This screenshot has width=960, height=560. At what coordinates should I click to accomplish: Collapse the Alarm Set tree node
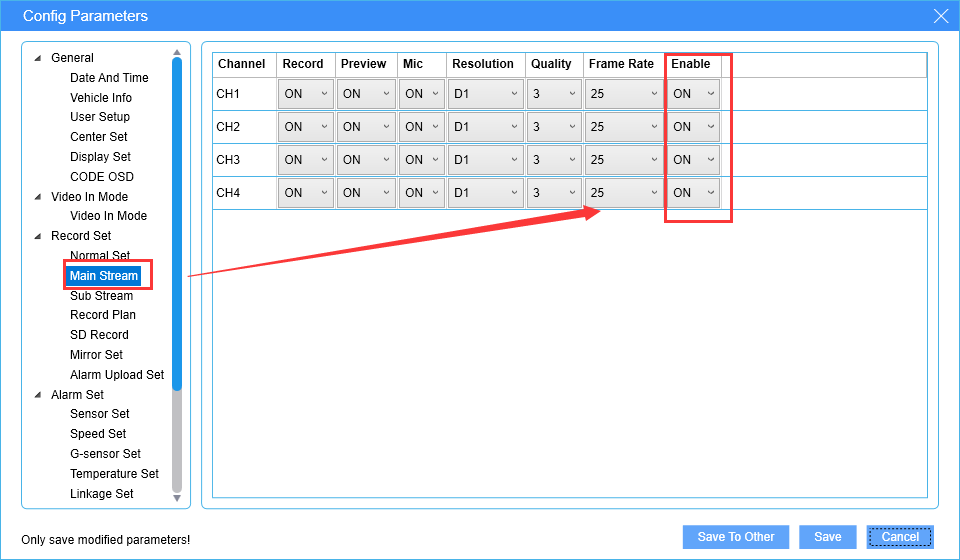point(38,395)
